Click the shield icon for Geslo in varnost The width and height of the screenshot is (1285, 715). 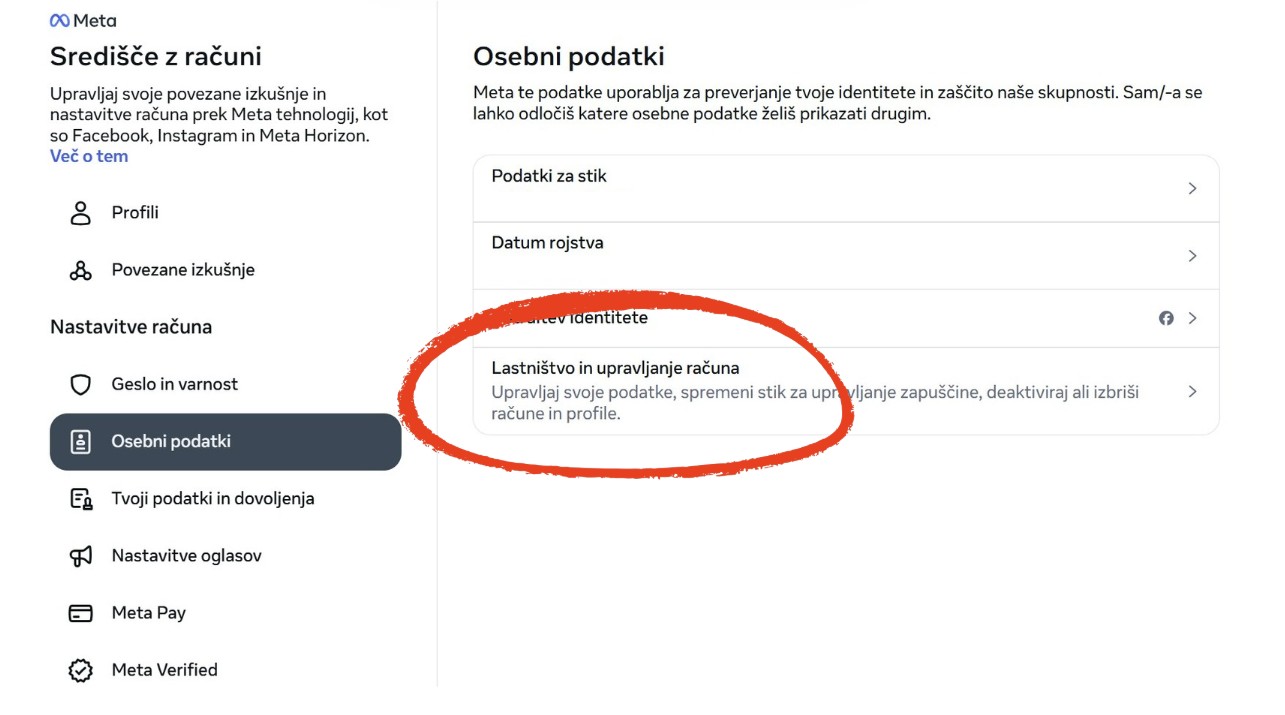click(x=80, y=384)
